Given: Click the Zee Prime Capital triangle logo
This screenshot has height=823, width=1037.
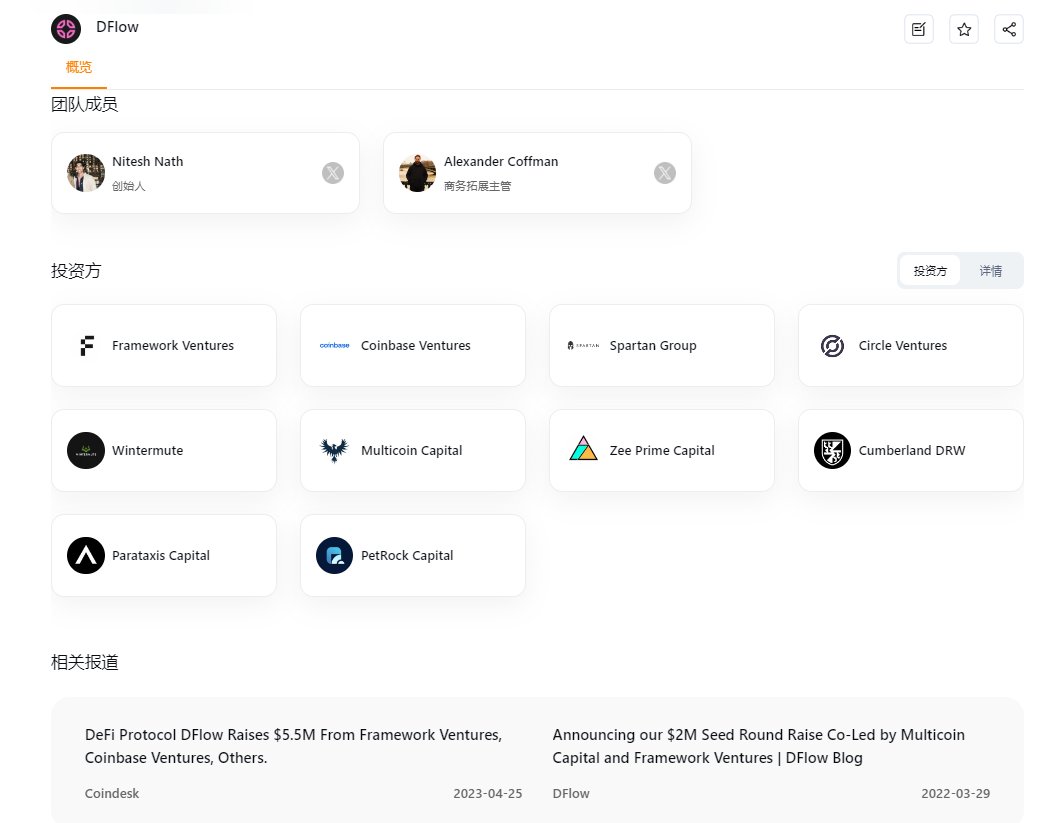Looking at the screenshot, I should (x=583, y=449).
